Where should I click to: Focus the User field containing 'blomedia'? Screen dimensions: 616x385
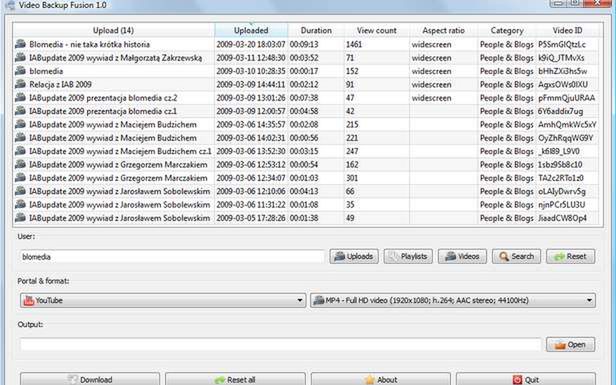click(x=172, y=257)
